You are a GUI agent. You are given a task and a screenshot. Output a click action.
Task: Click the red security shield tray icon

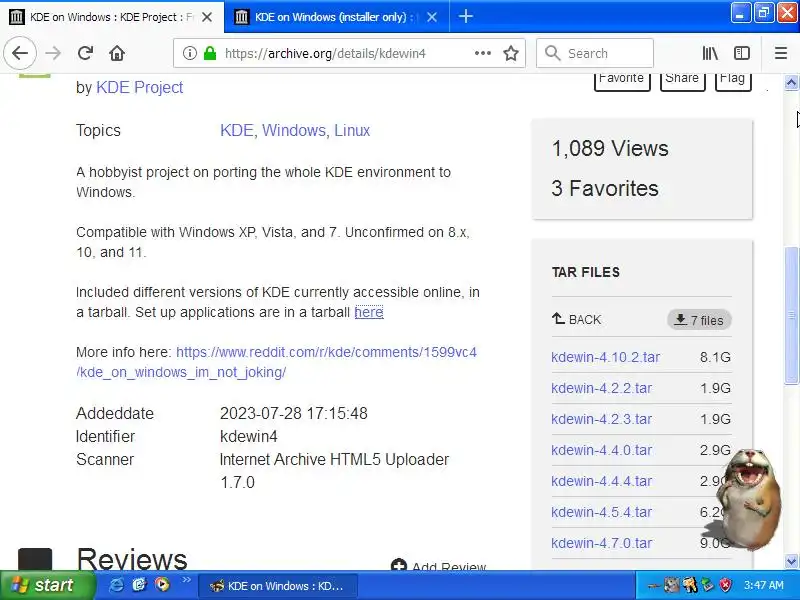[x=725, y=585]
